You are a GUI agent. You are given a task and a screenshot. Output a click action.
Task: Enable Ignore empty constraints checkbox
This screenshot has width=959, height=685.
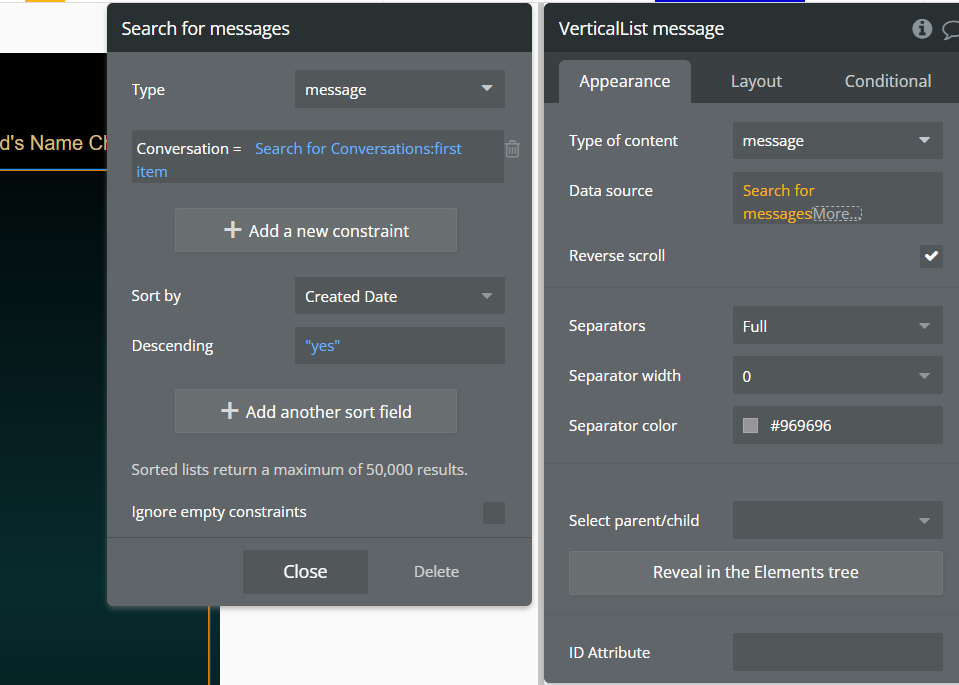point(494,513)
